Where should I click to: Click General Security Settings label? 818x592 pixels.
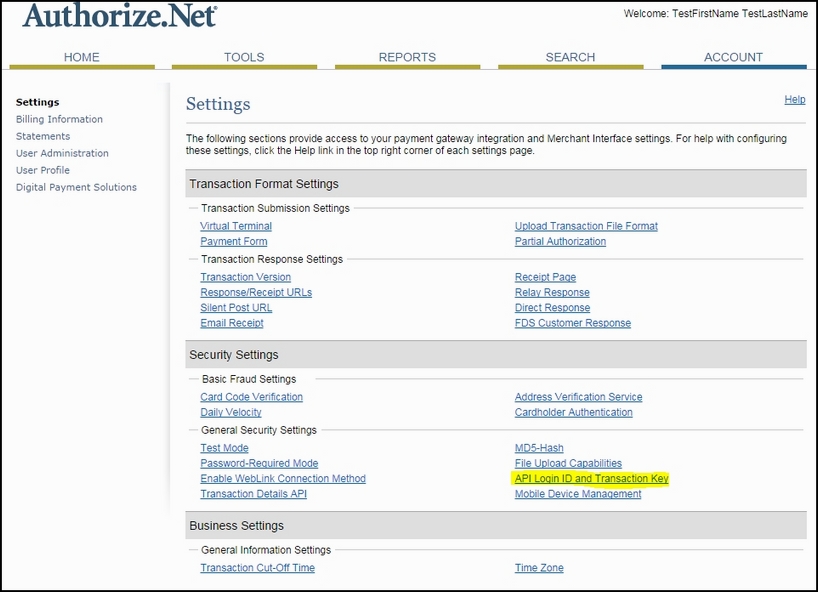coord(259,430)
